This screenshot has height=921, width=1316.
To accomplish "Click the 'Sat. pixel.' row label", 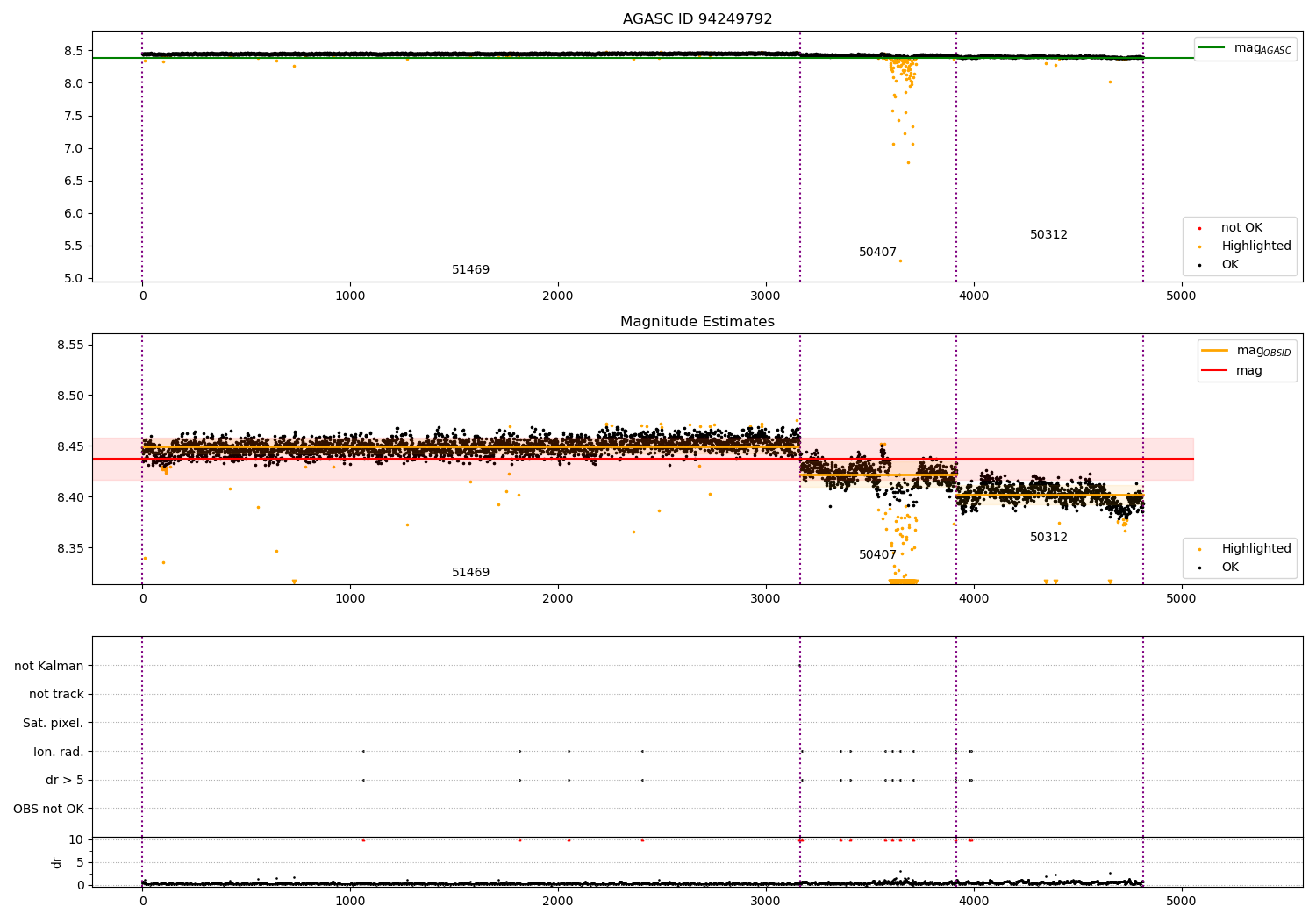I will click(54, 723).
